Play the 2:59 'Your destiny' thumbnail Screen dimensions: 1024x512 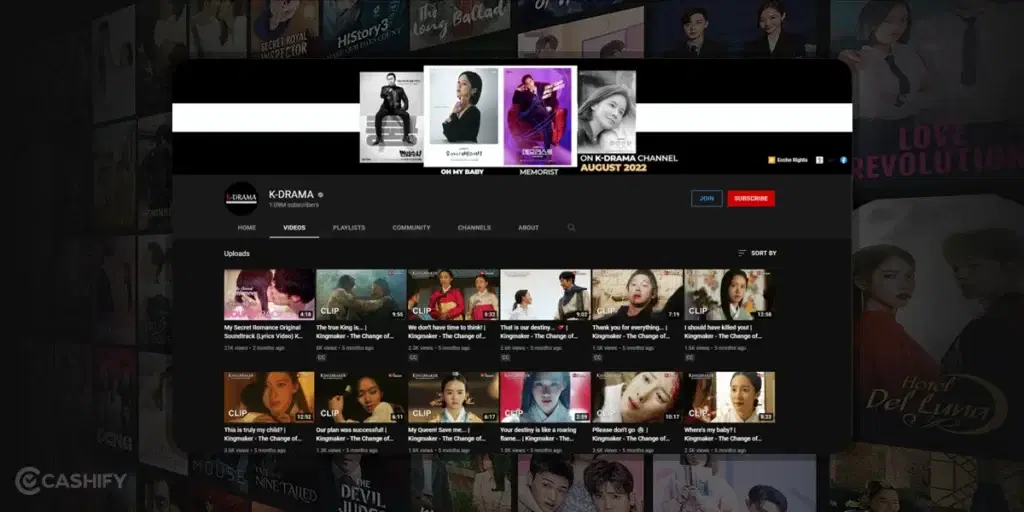[545, 397]
